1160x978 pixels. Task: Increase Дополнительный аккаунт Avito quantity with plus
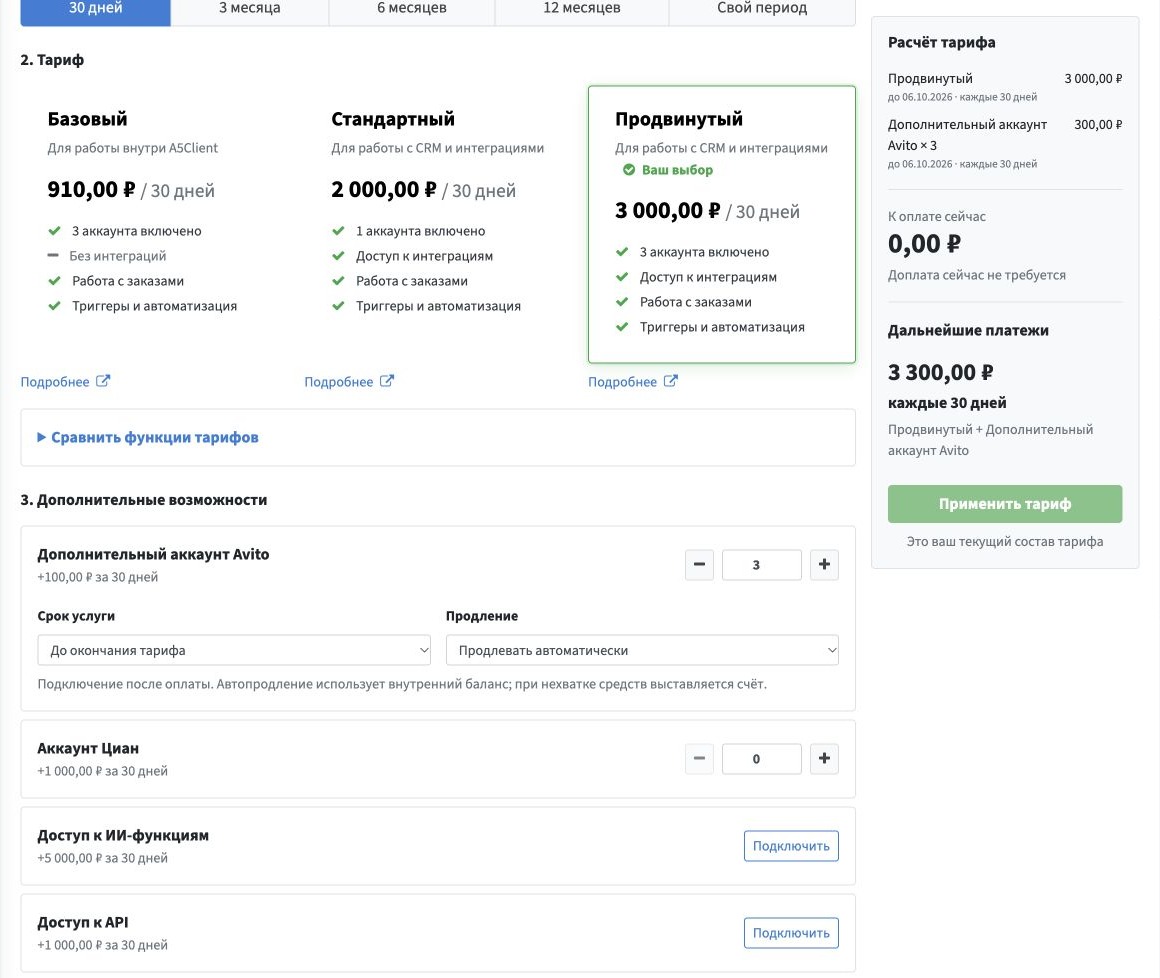824,564
